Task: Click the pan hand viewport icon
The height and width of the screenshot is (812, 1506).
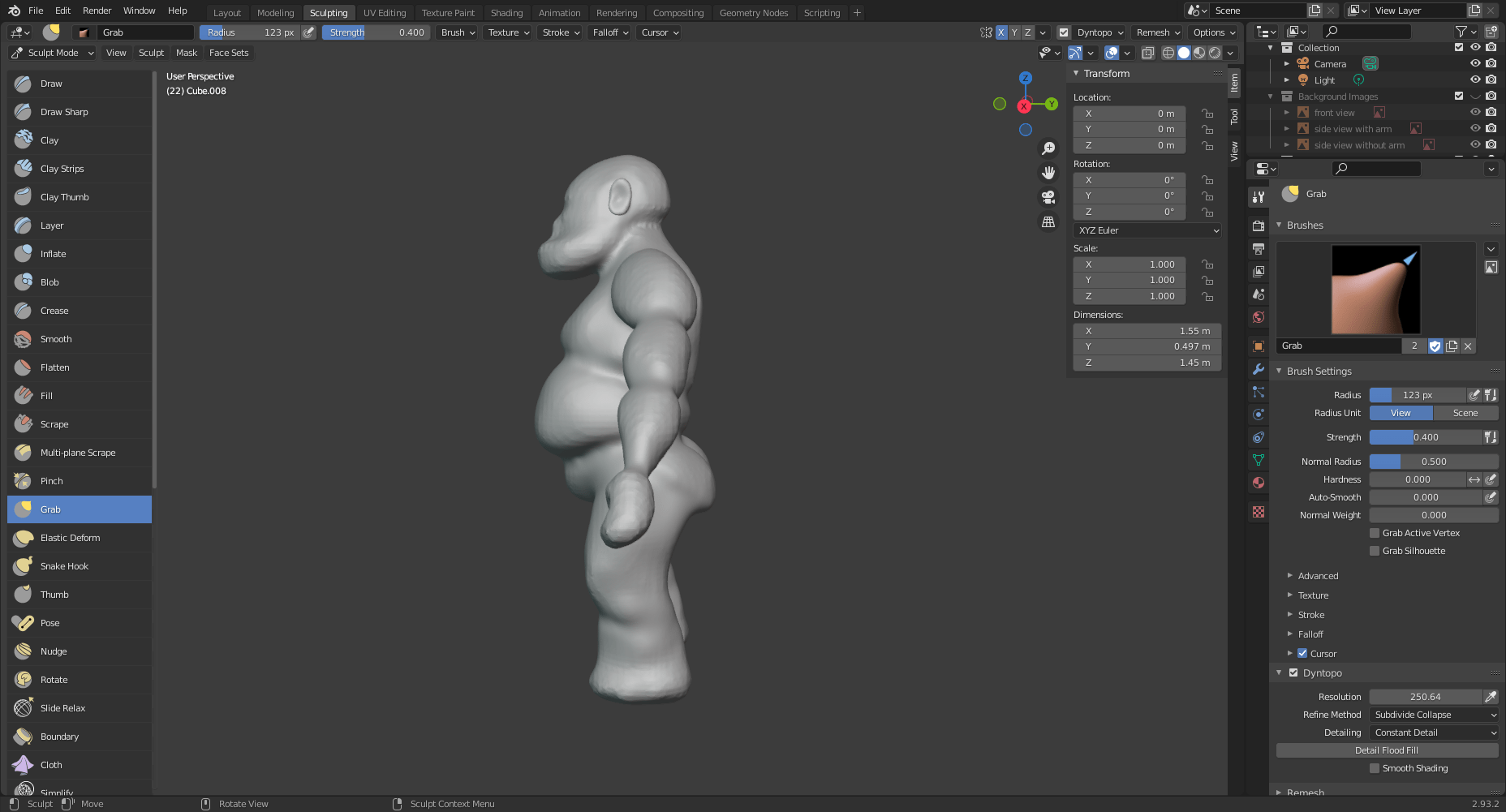Action: tap(1048, 173)
